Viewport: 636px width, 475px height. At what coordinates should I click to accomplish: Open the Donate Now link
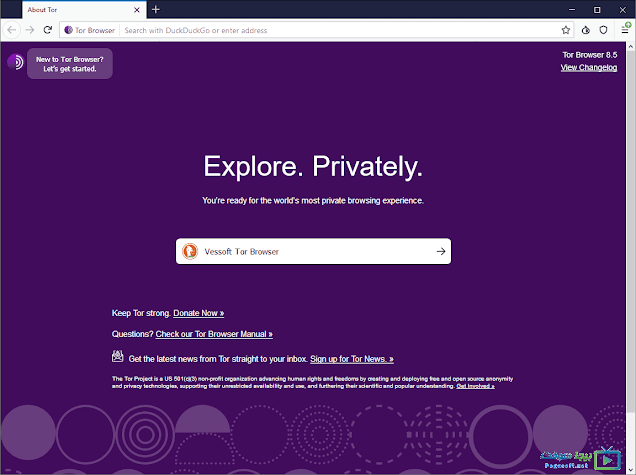click(199, 313)
